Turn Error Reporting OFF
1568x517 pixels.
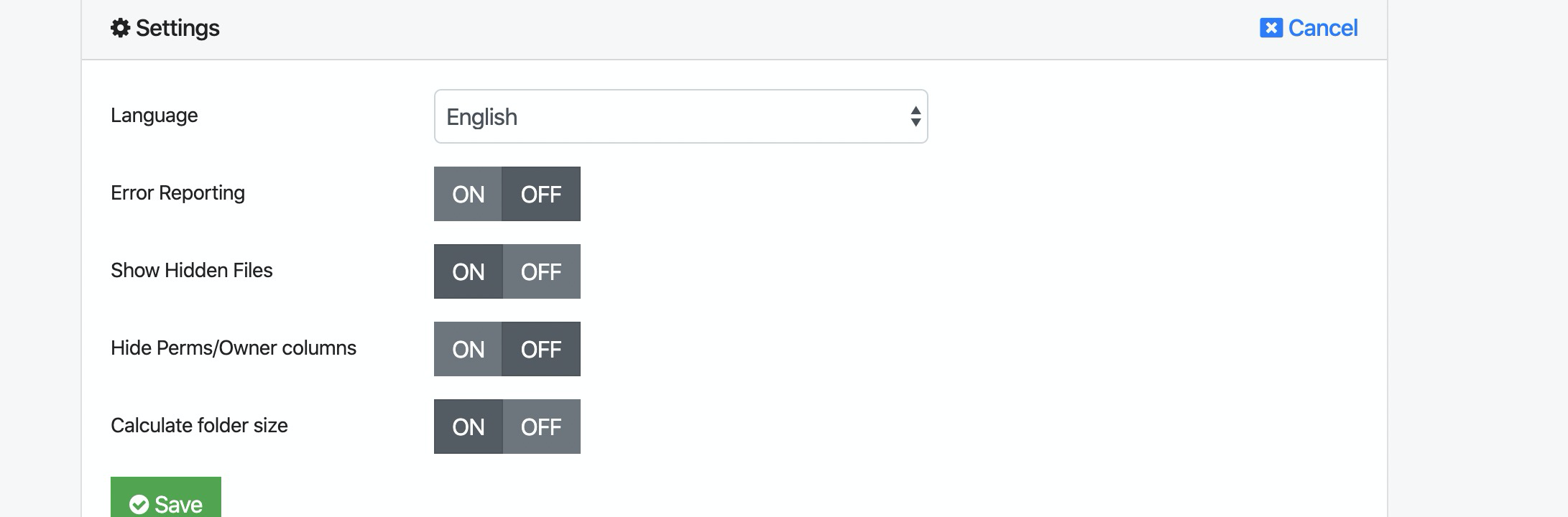[541, 194]
